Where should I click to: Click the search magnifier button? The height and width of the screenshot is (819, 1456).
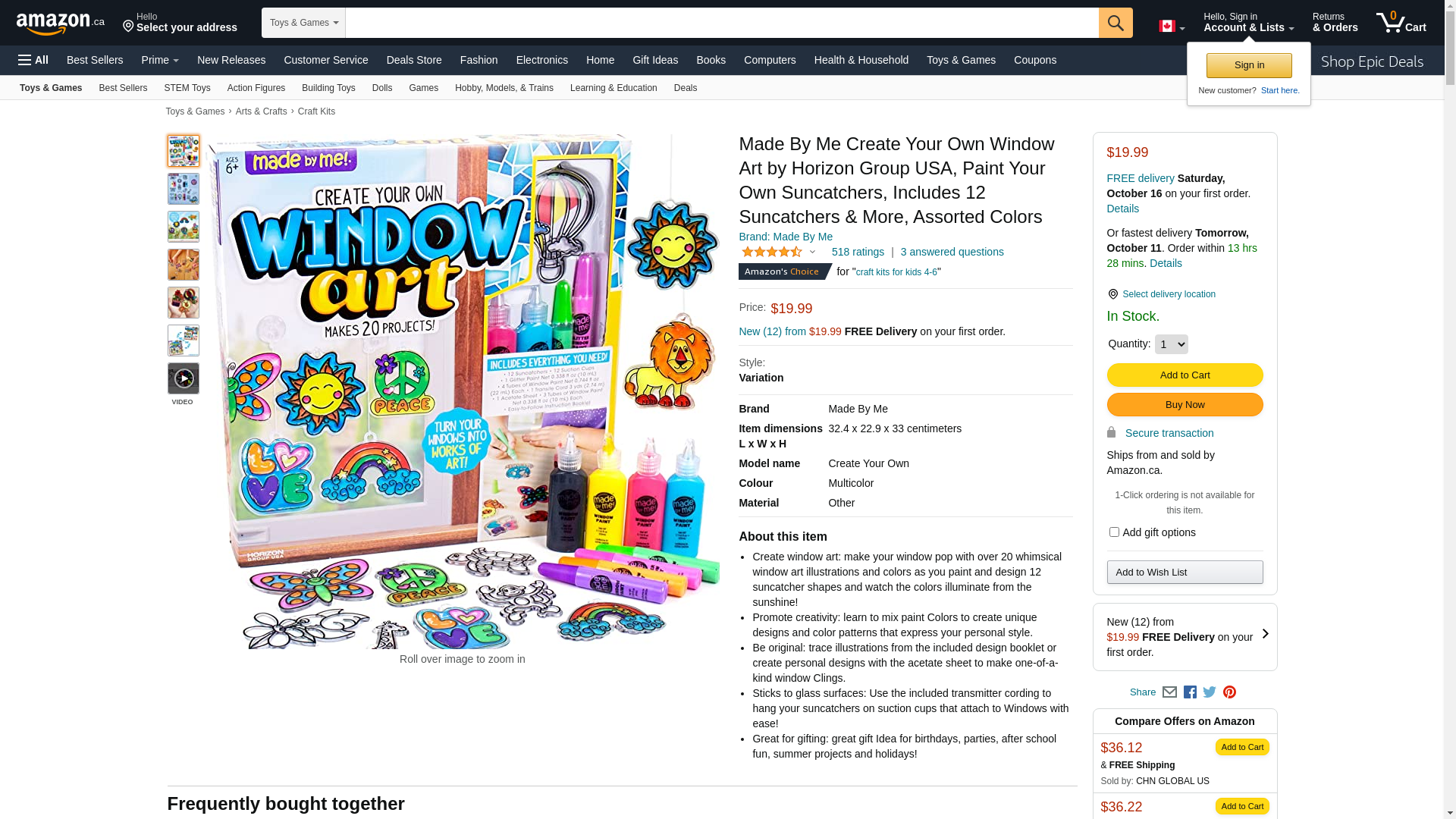(x=1116, y=23)
